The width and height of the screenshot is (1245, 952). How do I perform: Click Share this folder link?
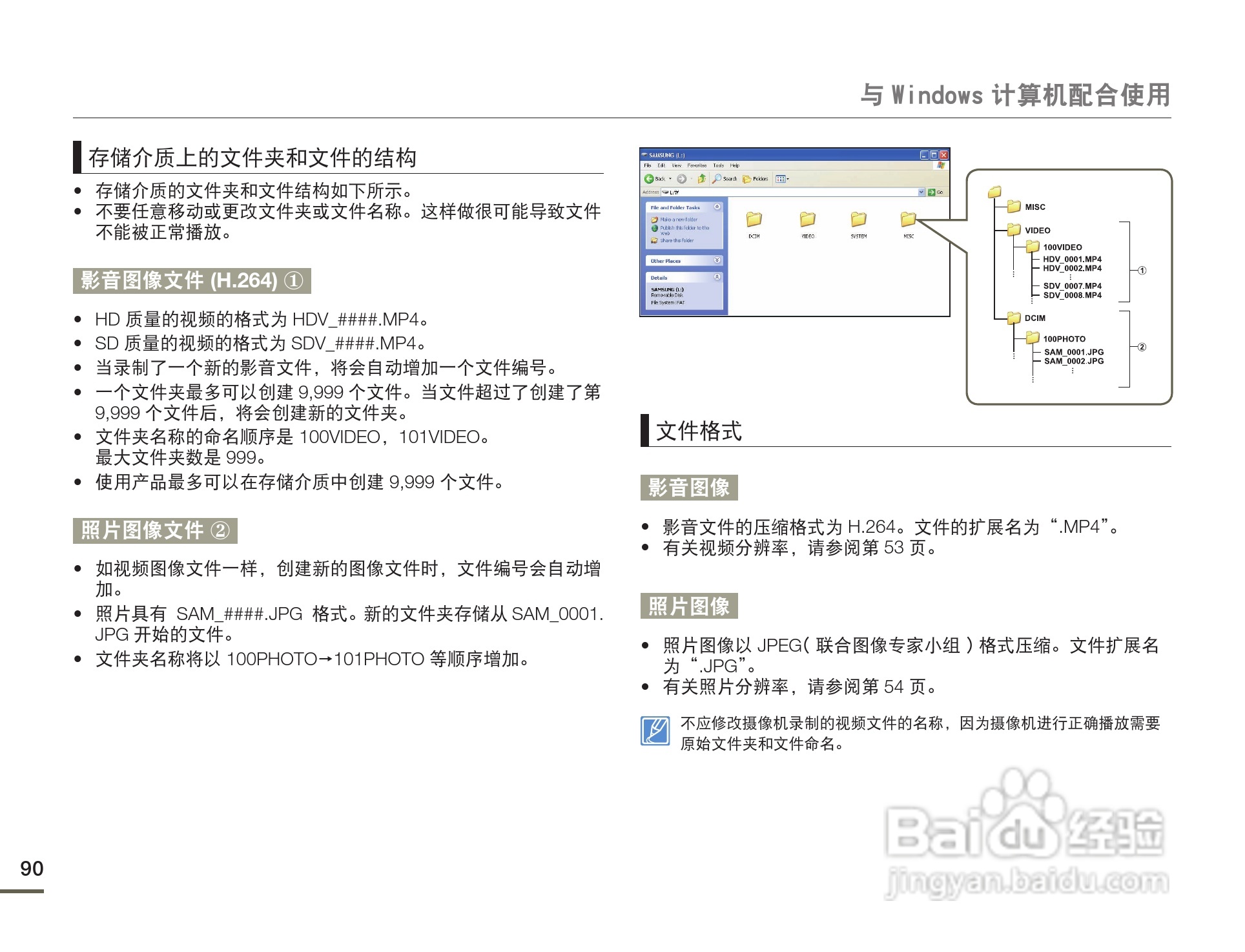(676, 240)
